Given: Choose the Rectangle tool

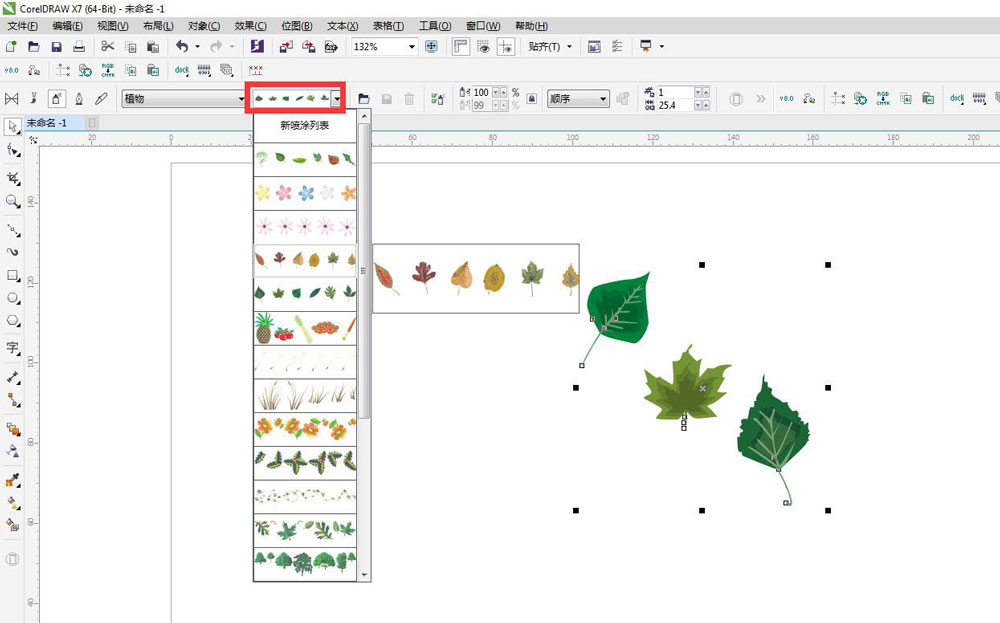Looking at the screenshot, I should tap(13, 275).
